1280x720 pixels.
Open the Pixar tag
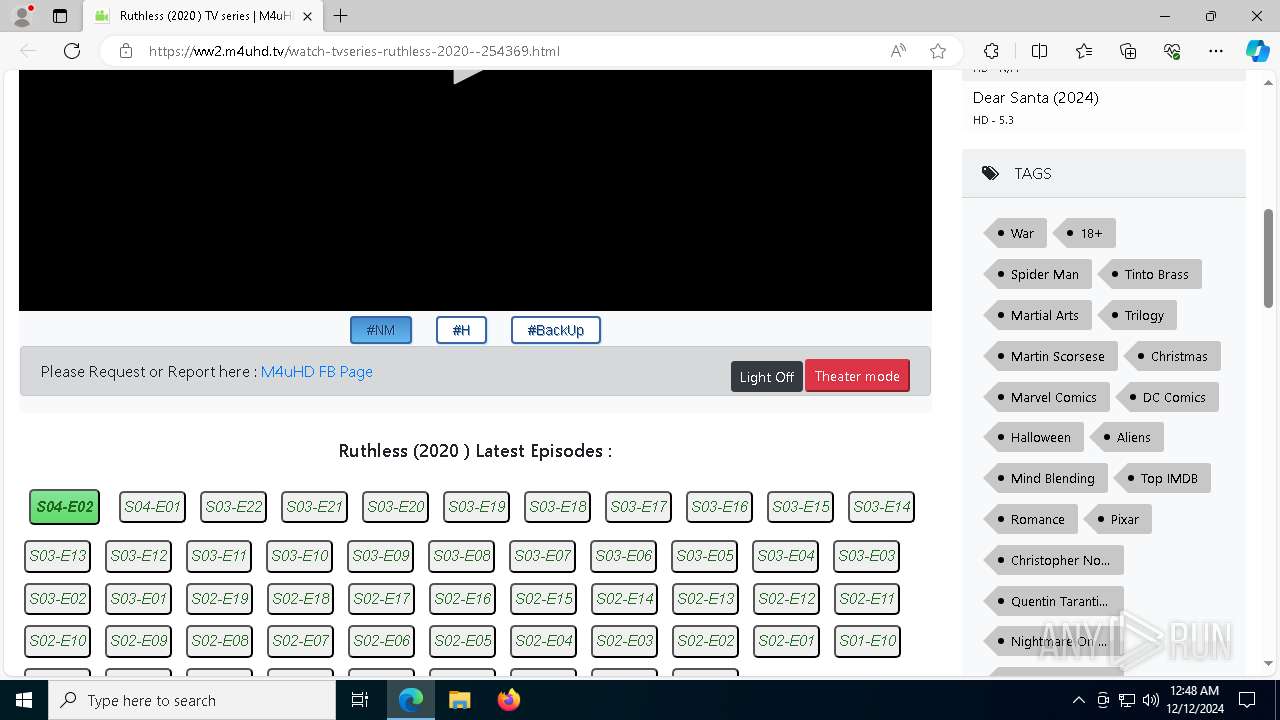[1118, 519]
